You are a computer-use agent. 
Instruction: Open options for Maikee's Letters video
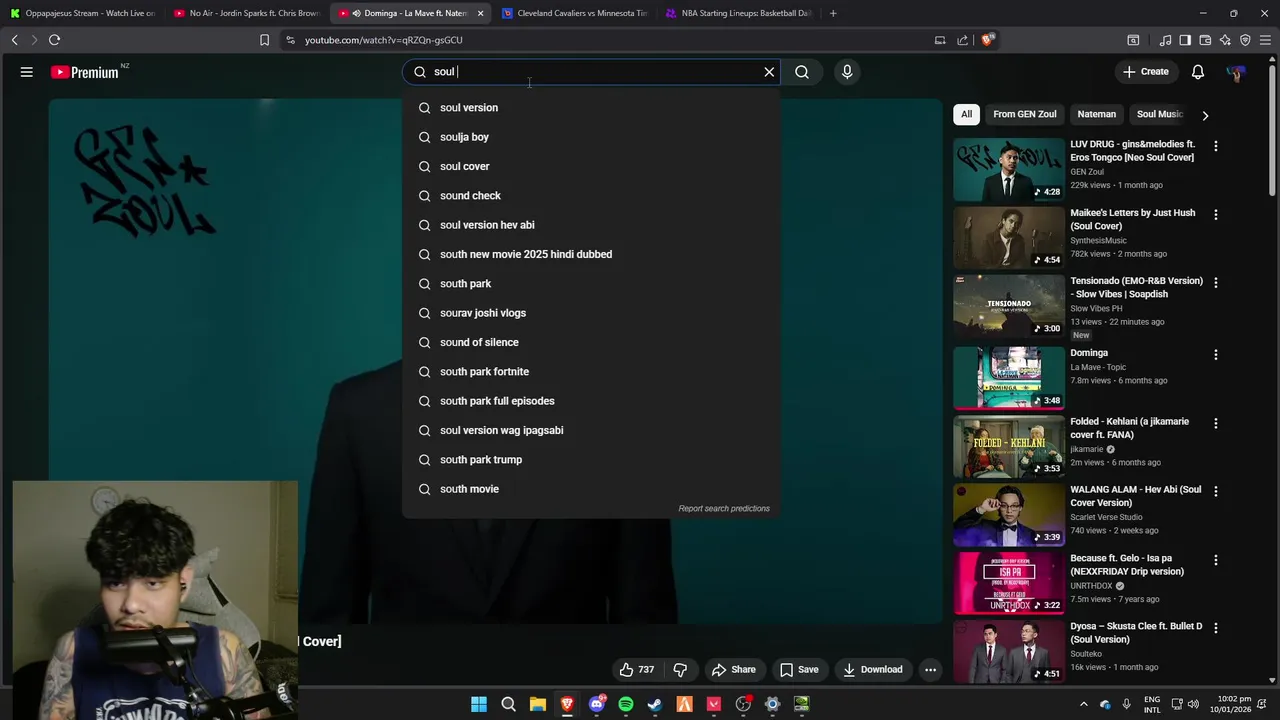pos(1216,215)
